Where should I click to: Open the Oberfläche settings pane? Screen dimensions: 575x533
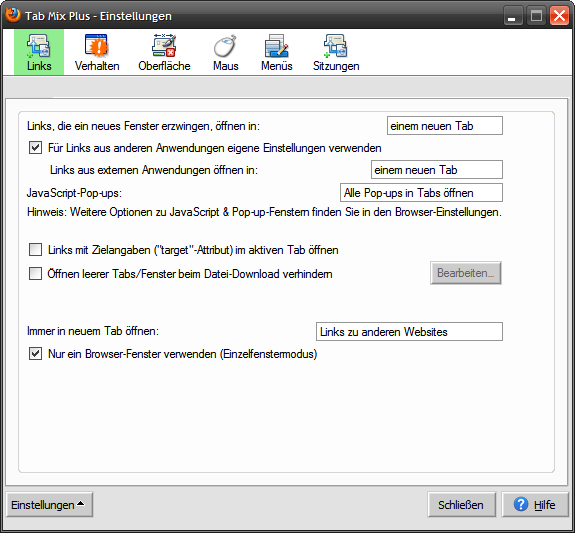click(164, 52)
